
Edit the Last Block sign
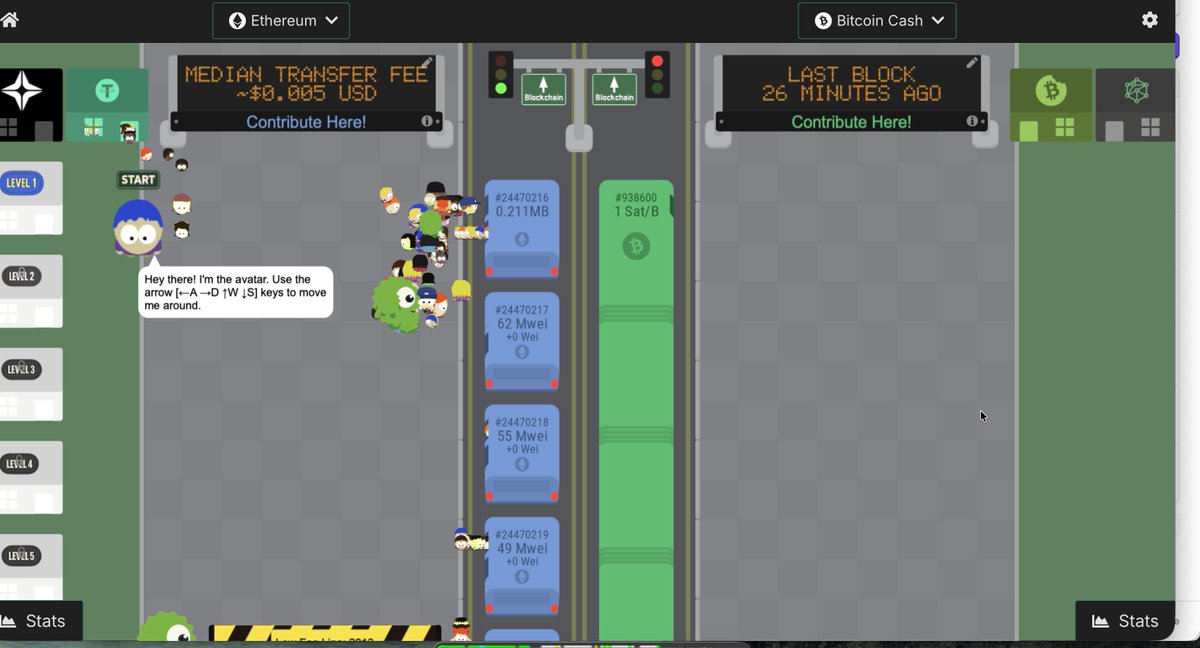(972, 63)
